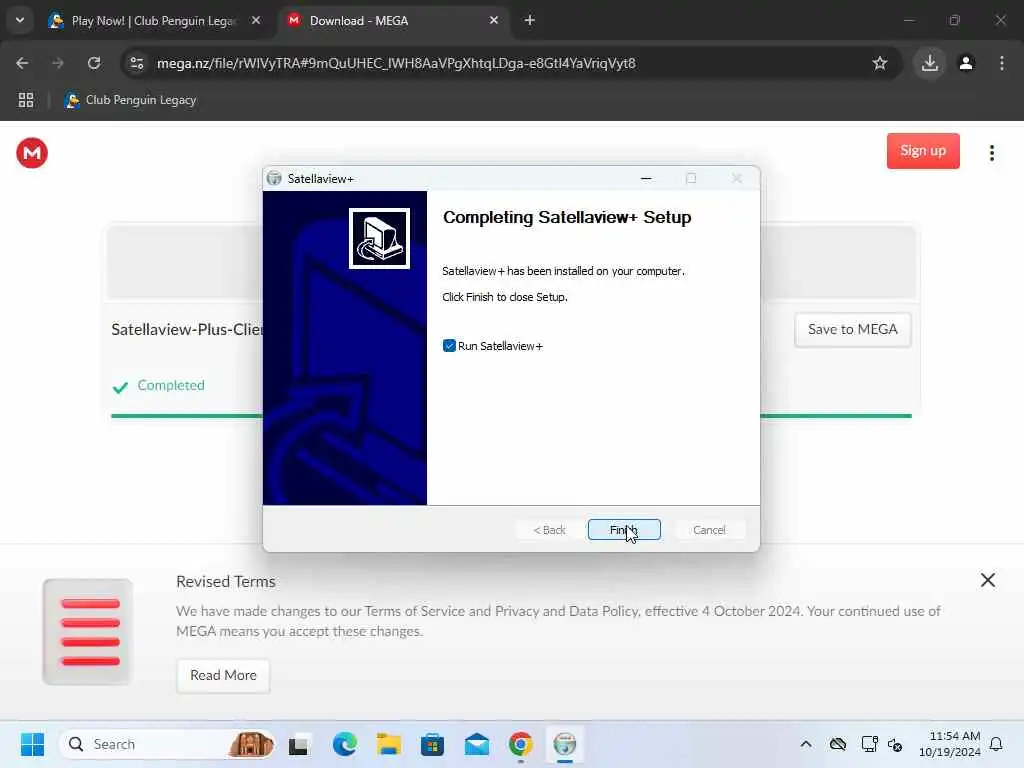Viewport: 1024px width, 768px height.
Task: Click the Satellaview-Plus-Client file name
Action: (x=187, y=330)
